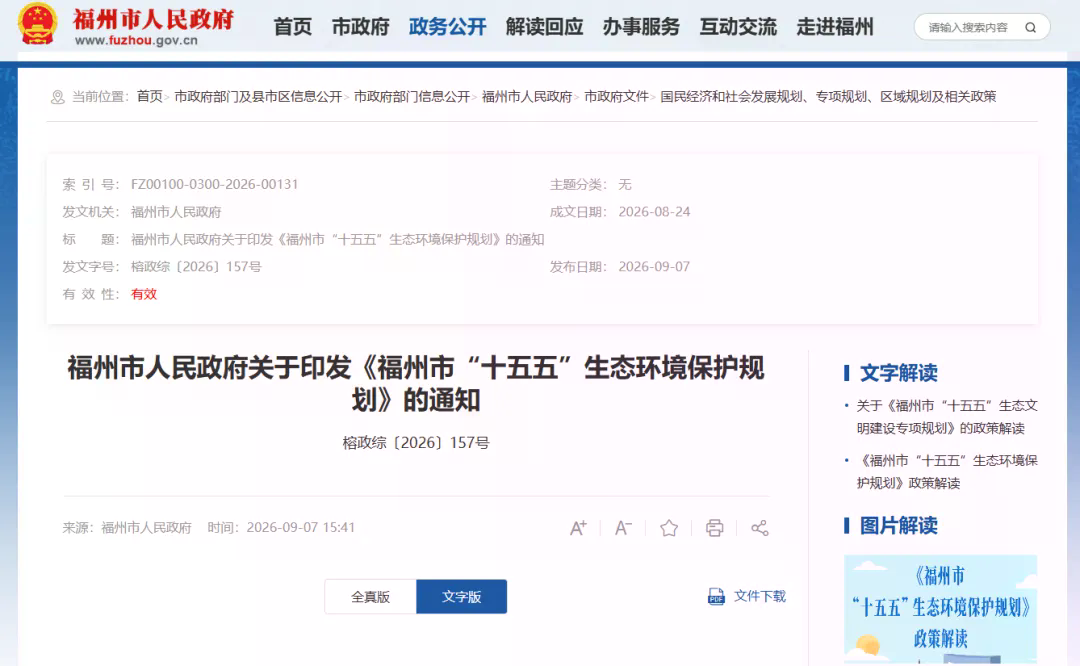The height and width of the screenshot is (666, 1080).
Task: Click the PDF file download icon
Action: (716, 596)
